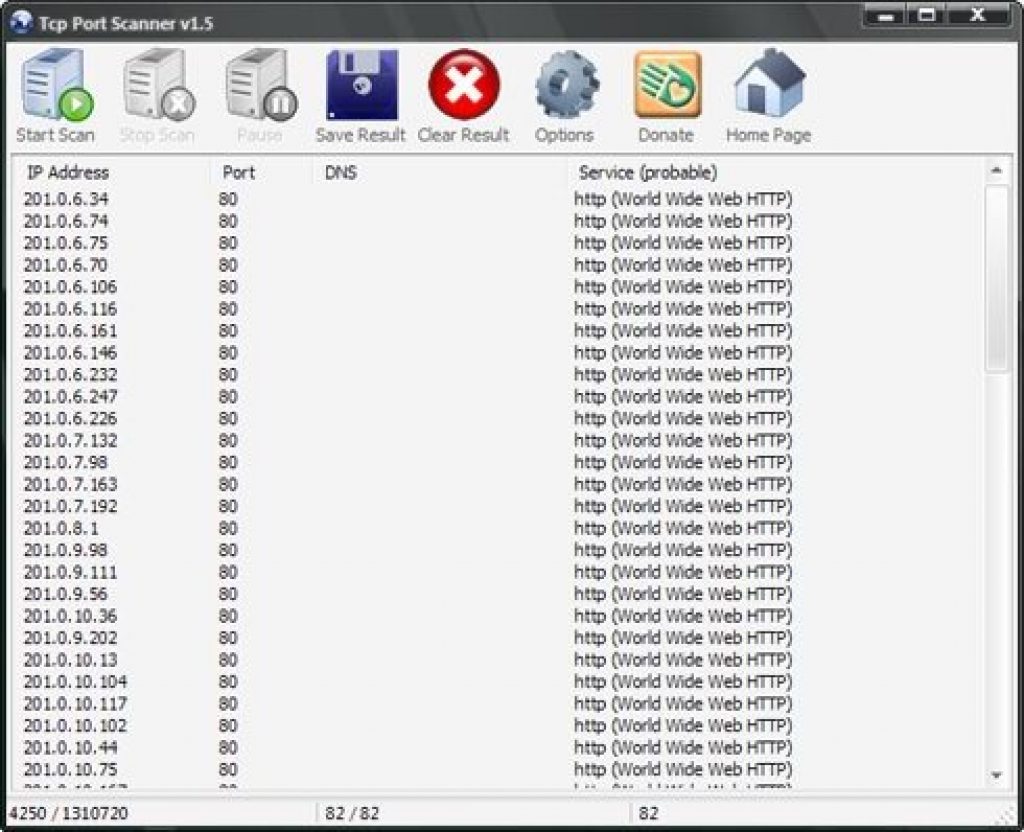Click the Donate hand icon
The width and height of the screenshot is (1024, 832).
pyautogui.click(x=667, y=87)
